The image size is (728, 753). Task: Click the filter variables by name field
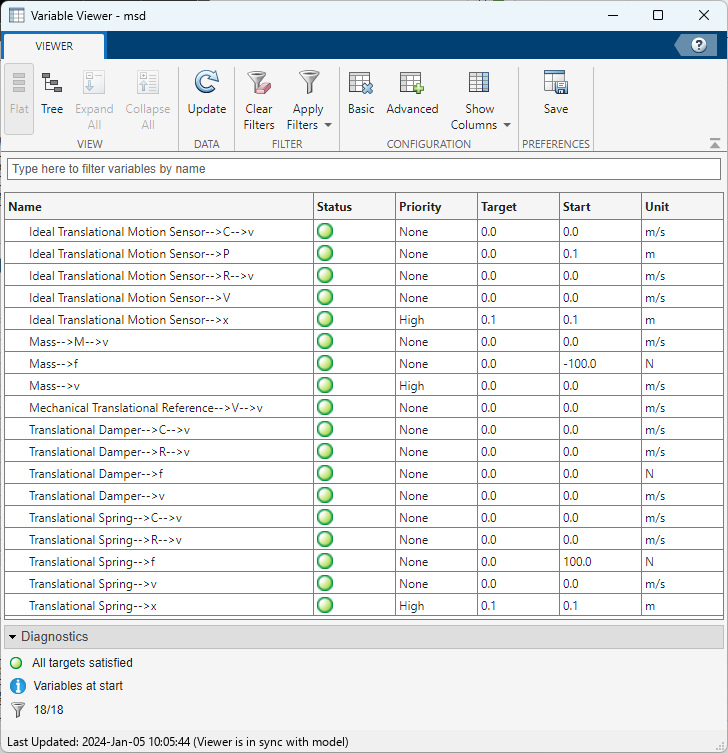[x=363, y=169]
